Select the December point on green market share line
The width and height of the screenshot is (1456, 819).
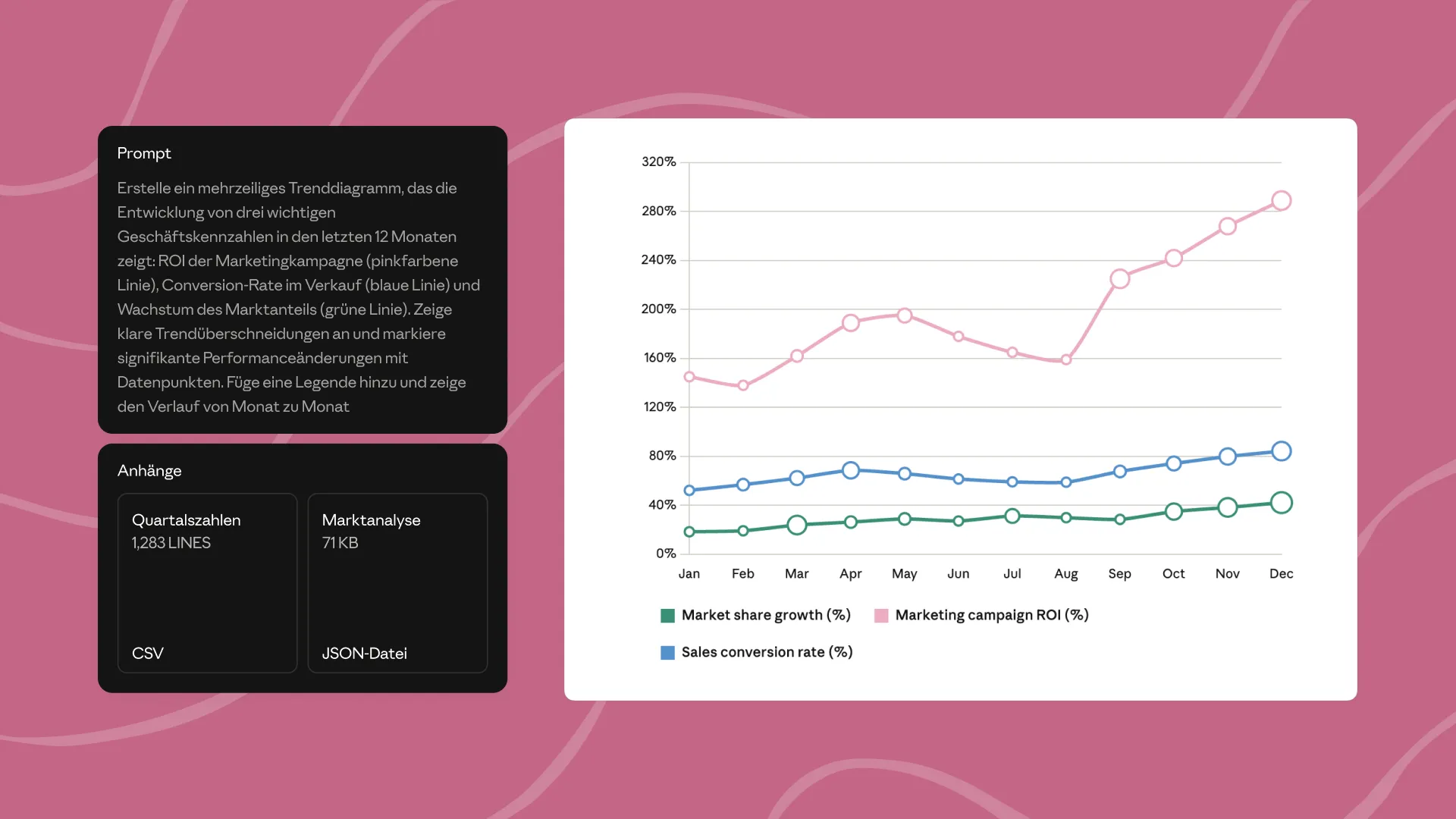pyautogui.click(x=1281, y=503)
